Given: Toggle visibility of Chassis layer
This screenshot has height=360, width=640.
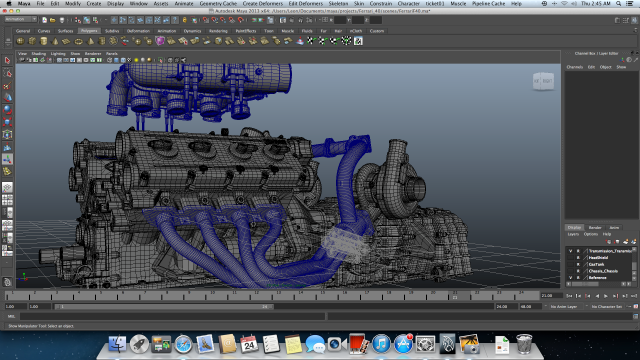Looking at the screenshot, I should 570,271.
